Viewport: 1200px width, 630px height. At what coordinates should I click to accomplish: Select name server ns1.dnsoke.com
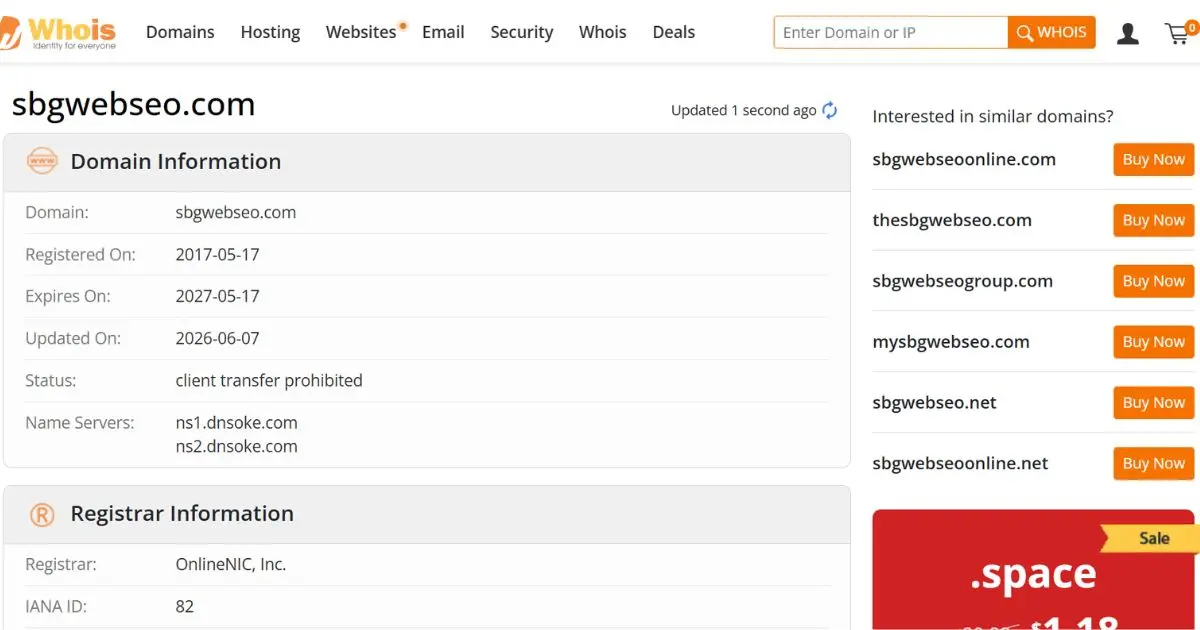pos(236,423)
